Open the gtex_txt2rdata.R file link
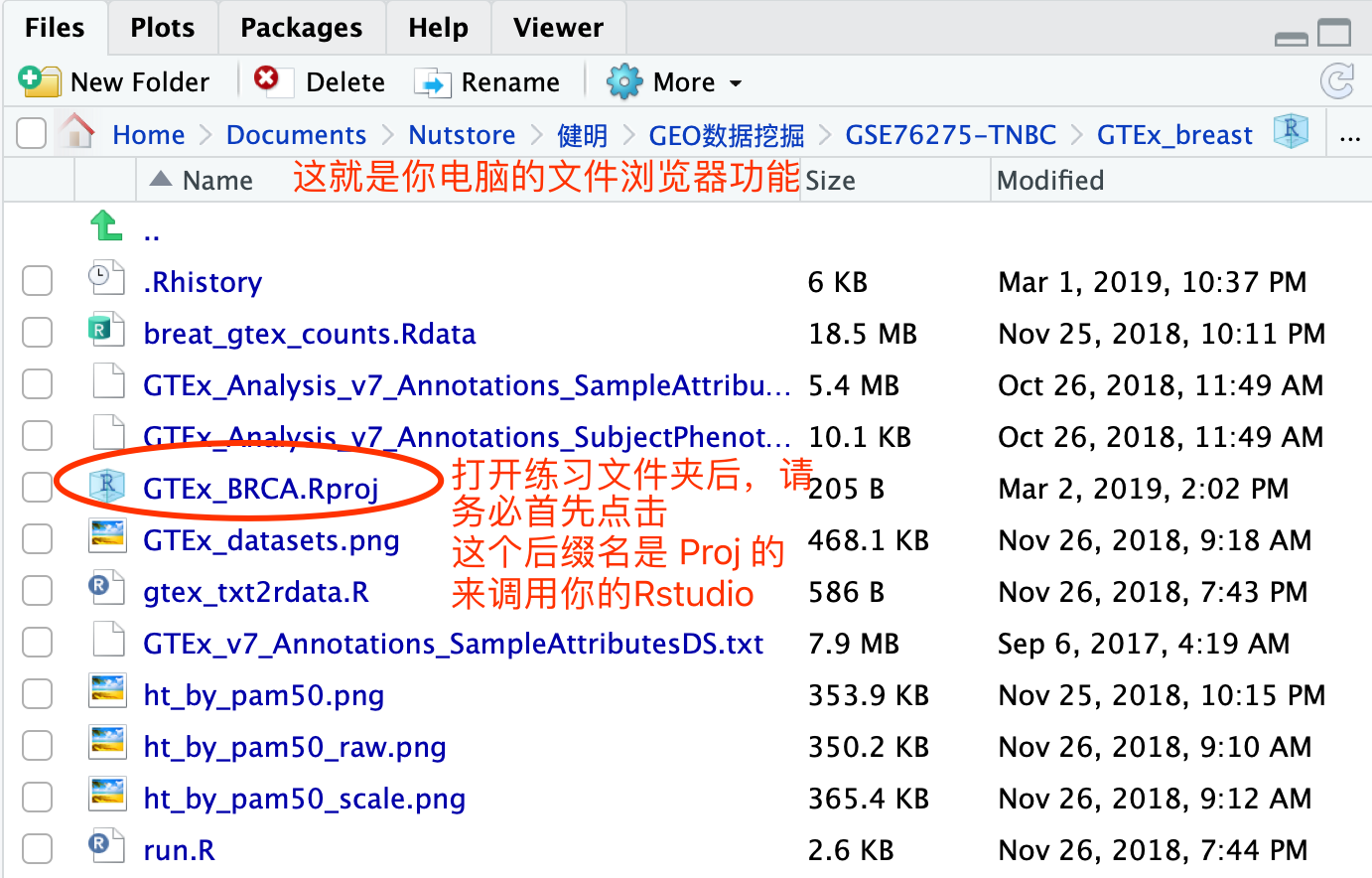Viewport: 1372px width, 878px height. click(x=256, y=593)
